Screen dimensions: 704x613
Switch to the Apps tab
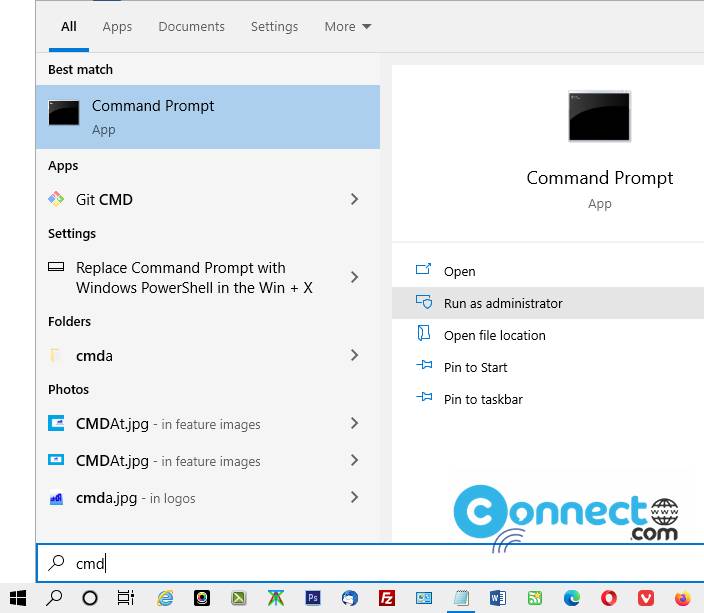tap(117, 27)
